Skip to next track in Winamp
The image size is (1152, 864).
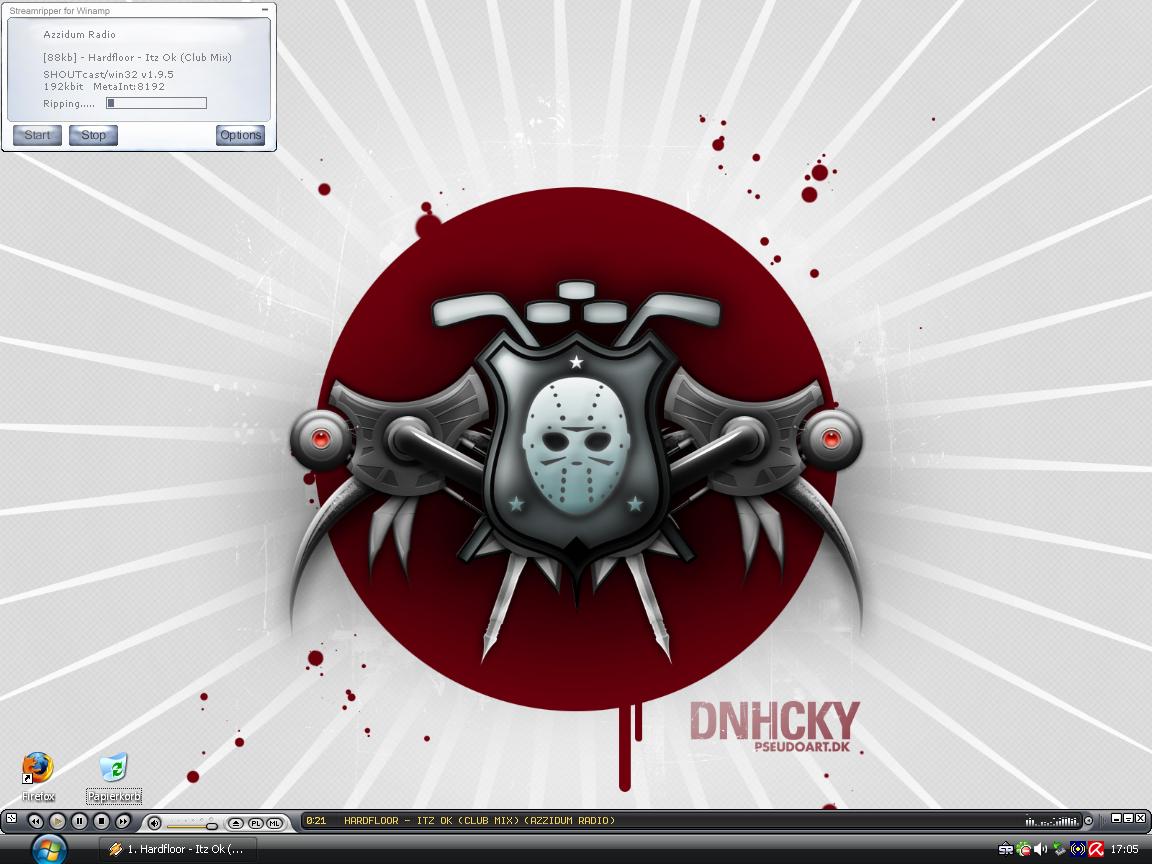point(123,821)
